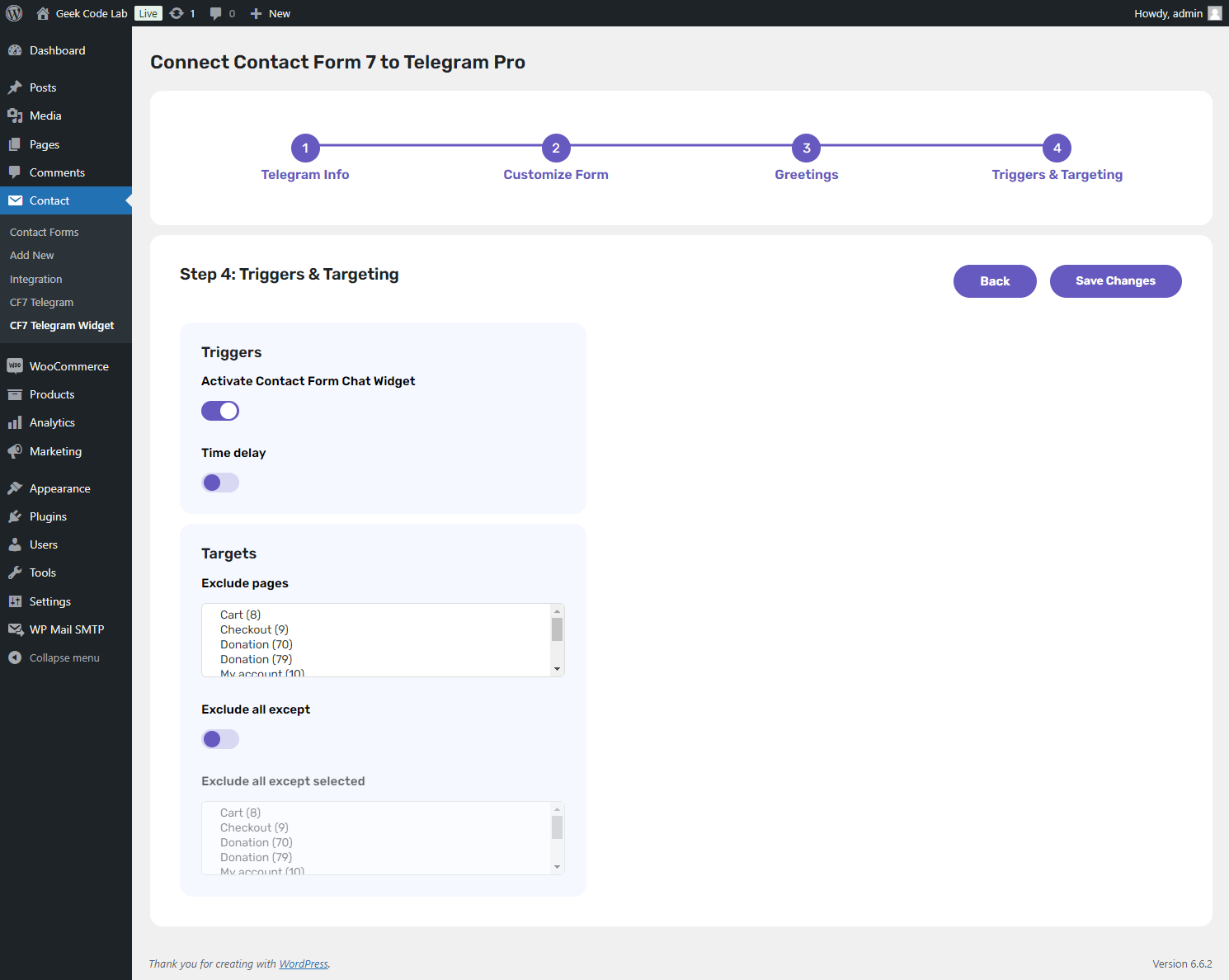The image size is (1229, 980).
Task: Click the Comments sidebar icon
Action: click(15, 172)
